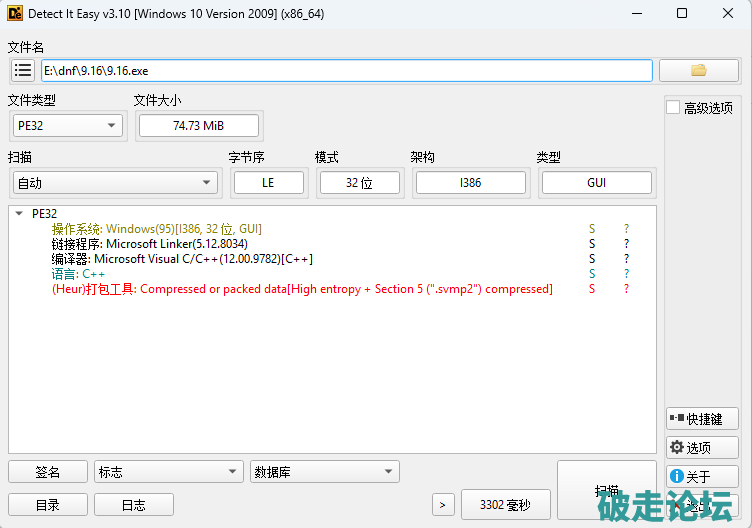Open the 关于 about info button
The width and height of the screenshot is (752, 528).
702,476
